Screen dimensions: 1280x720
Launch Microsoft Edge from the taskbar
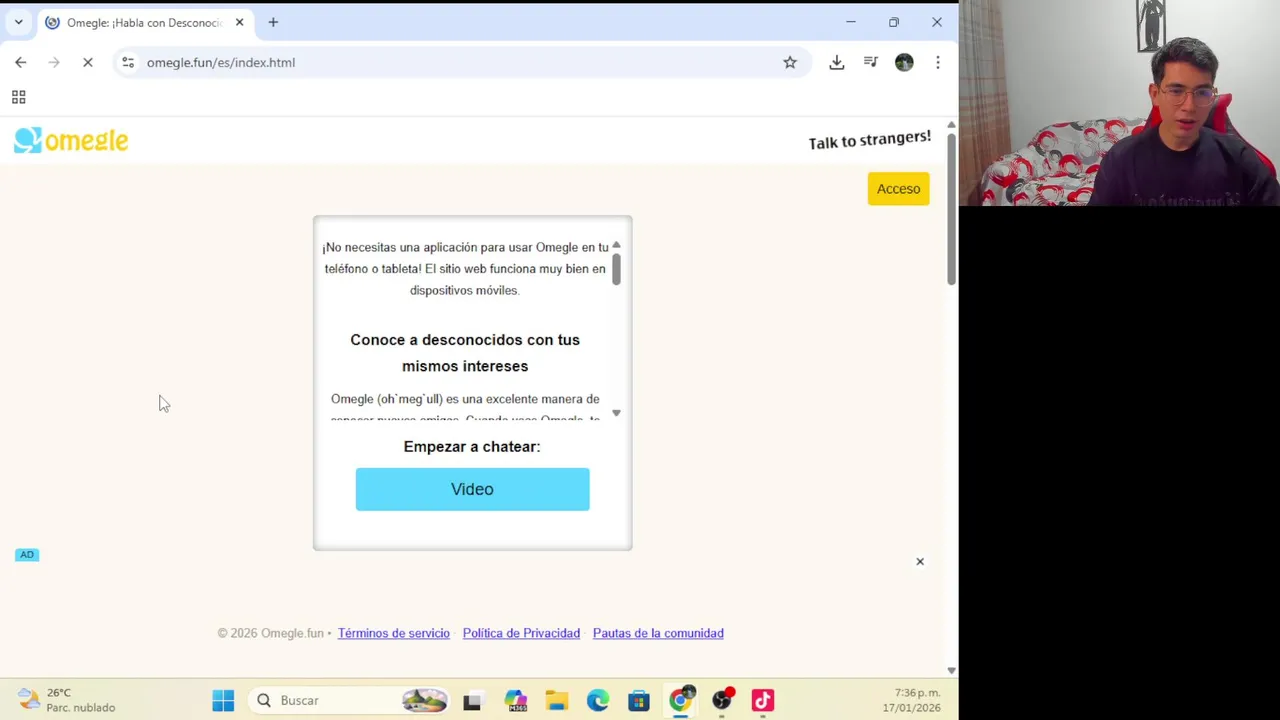coord(597,700)
